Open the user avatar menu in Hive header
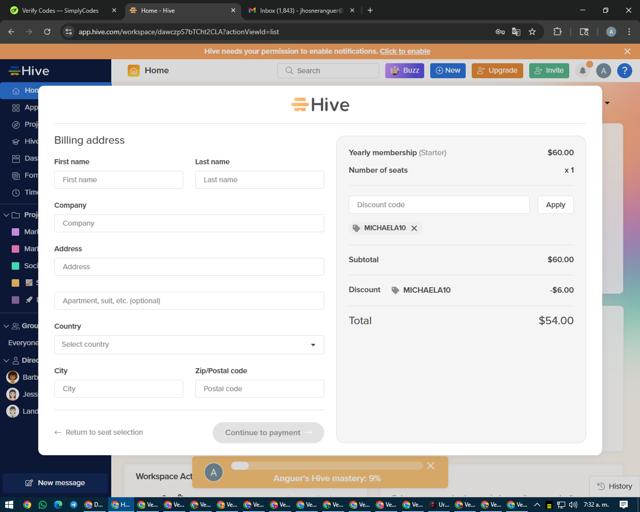 click(603, 71)
